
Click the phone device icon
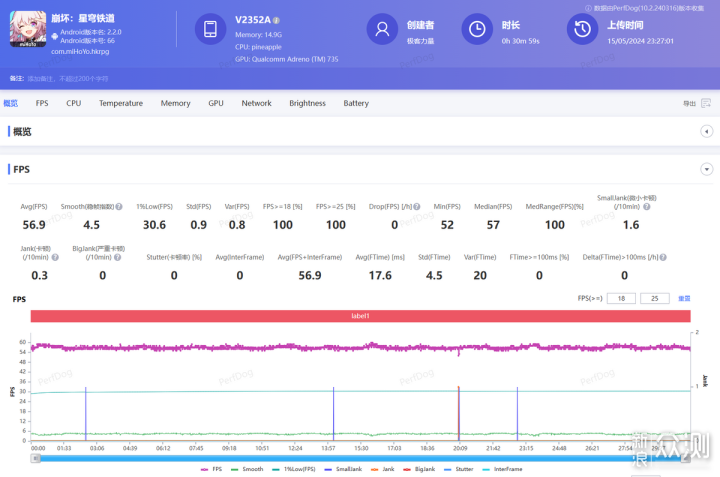211,29
